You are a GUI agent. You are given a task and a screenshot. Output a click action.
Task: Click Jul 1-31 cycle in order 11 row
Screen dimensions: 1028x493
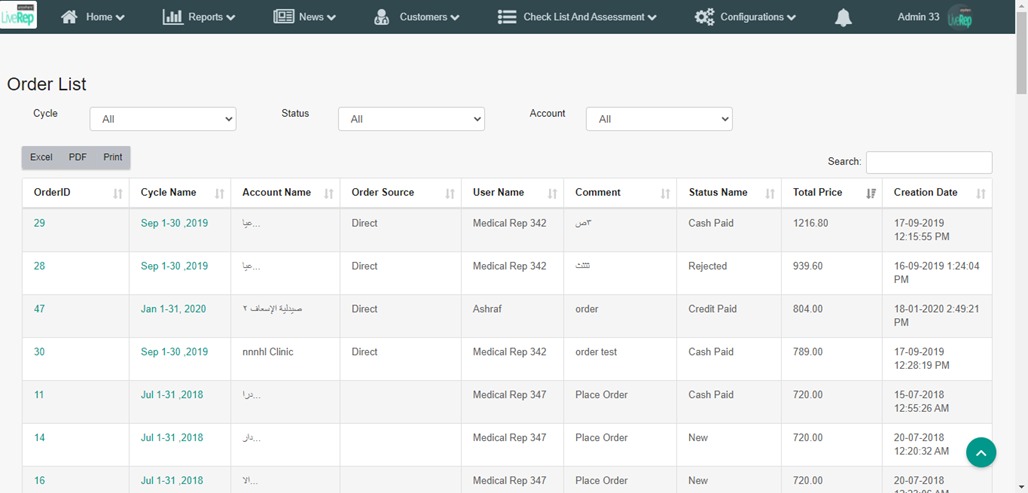[172, 395]
